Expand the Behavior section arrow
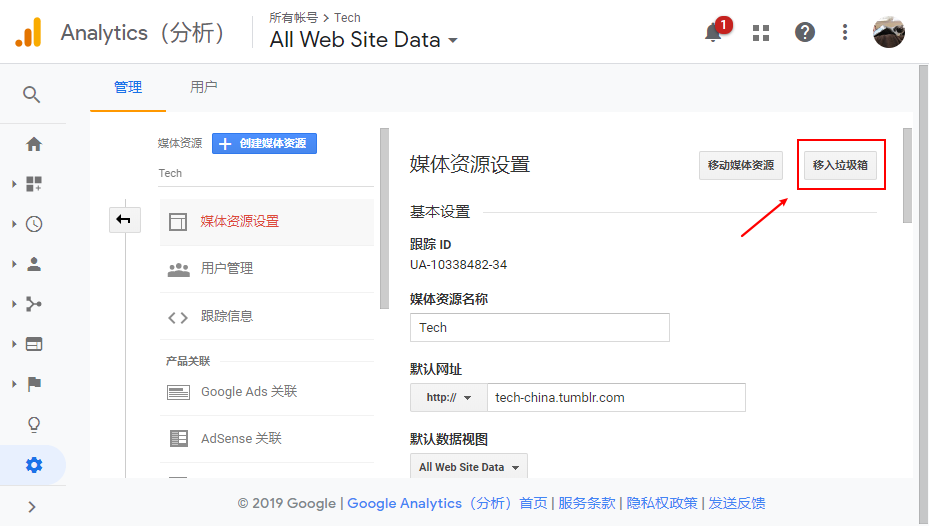 click(14, 344)
